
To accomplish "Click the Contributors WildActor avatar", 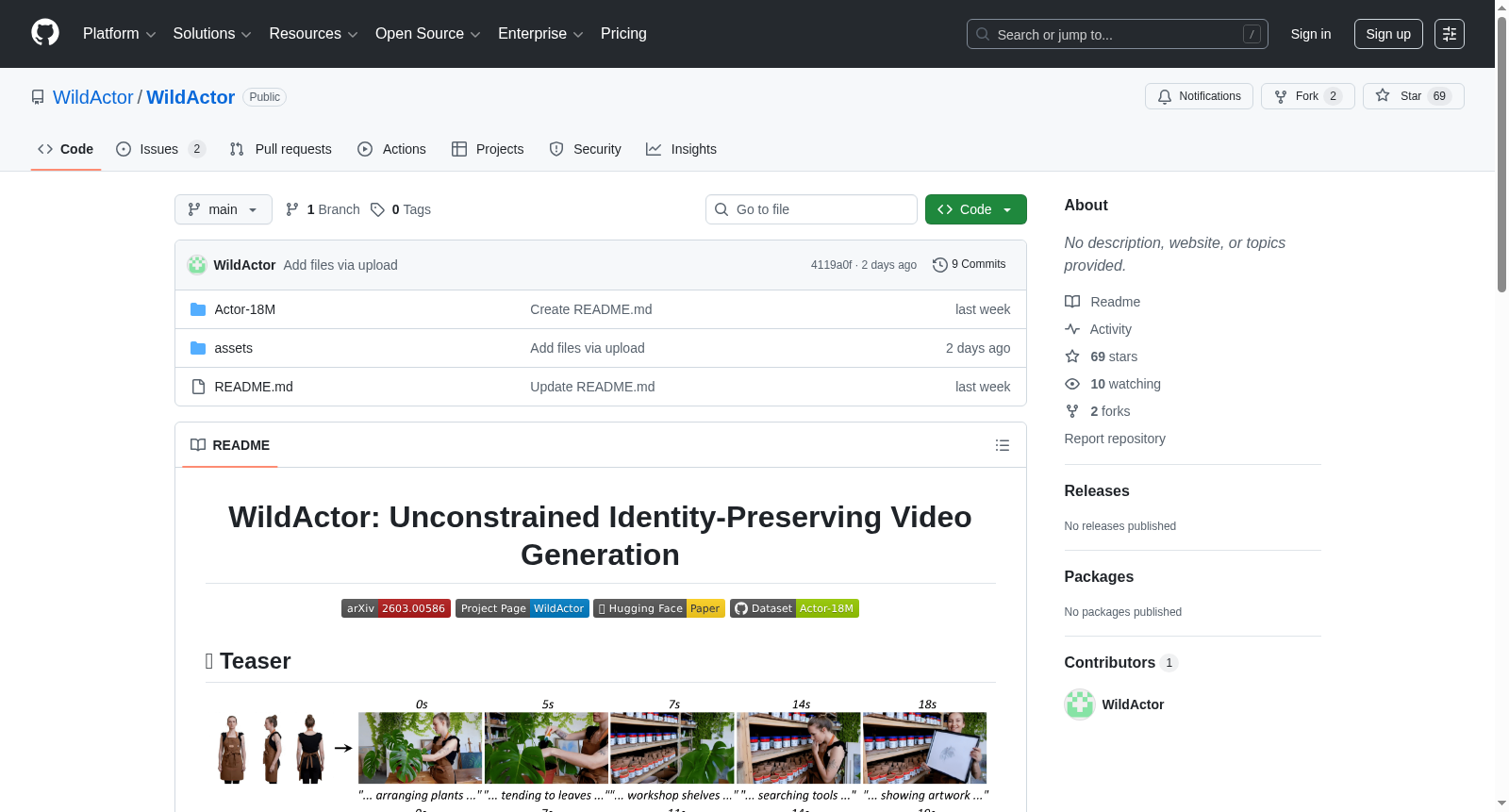I will (x=1080, y=704).
